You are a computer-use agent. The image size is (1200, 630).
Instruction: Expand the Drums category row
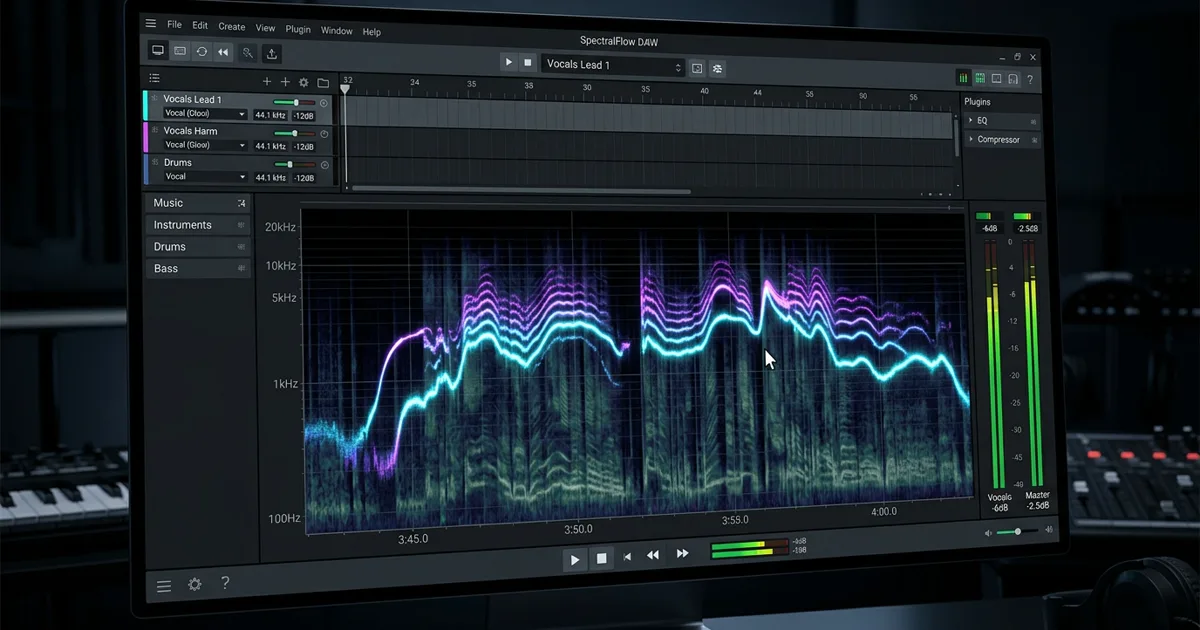coord(198,247)
